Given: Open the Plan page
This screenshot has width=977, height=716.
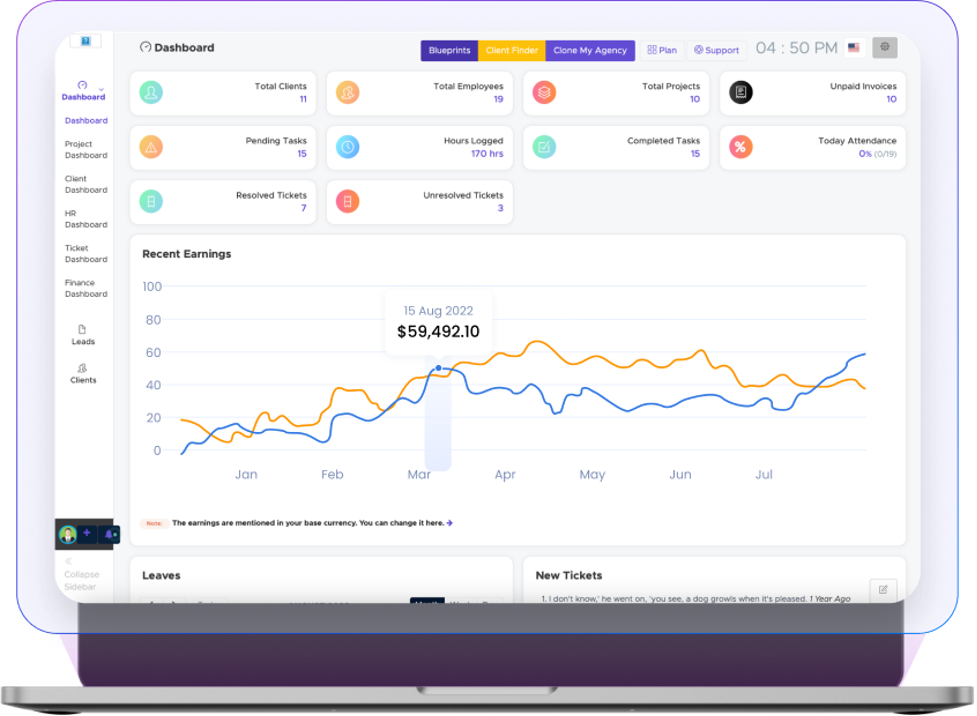Looking at the screenshot, I should tap(662, 50).
